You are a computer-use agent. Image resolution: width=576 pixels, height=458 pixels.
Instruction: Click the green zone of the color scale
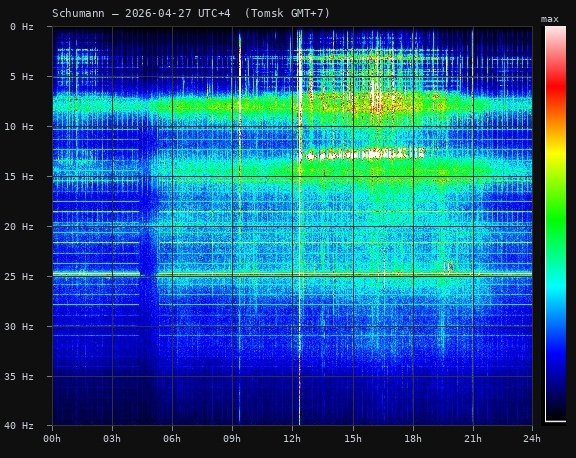click(x=555, y=217)
